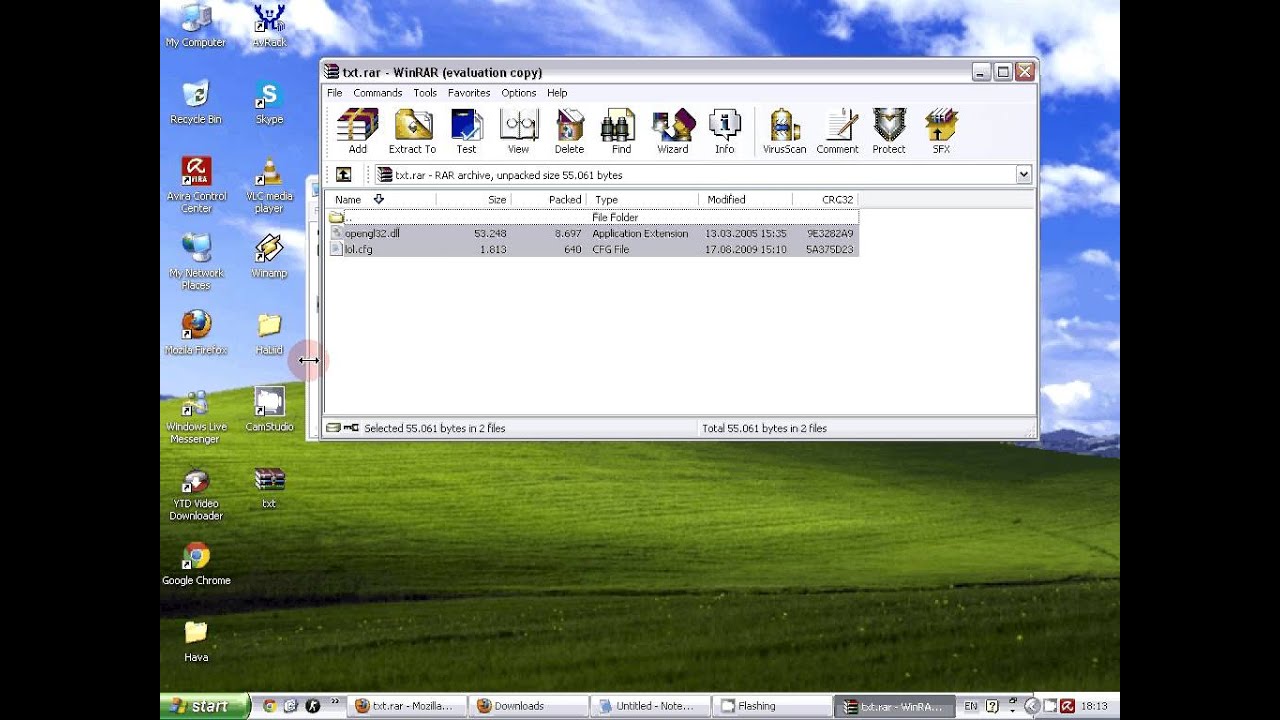This screenshot has height=720, width=1280.
Task: Click the Chrome quick launch icon
Action: (269, 706)
